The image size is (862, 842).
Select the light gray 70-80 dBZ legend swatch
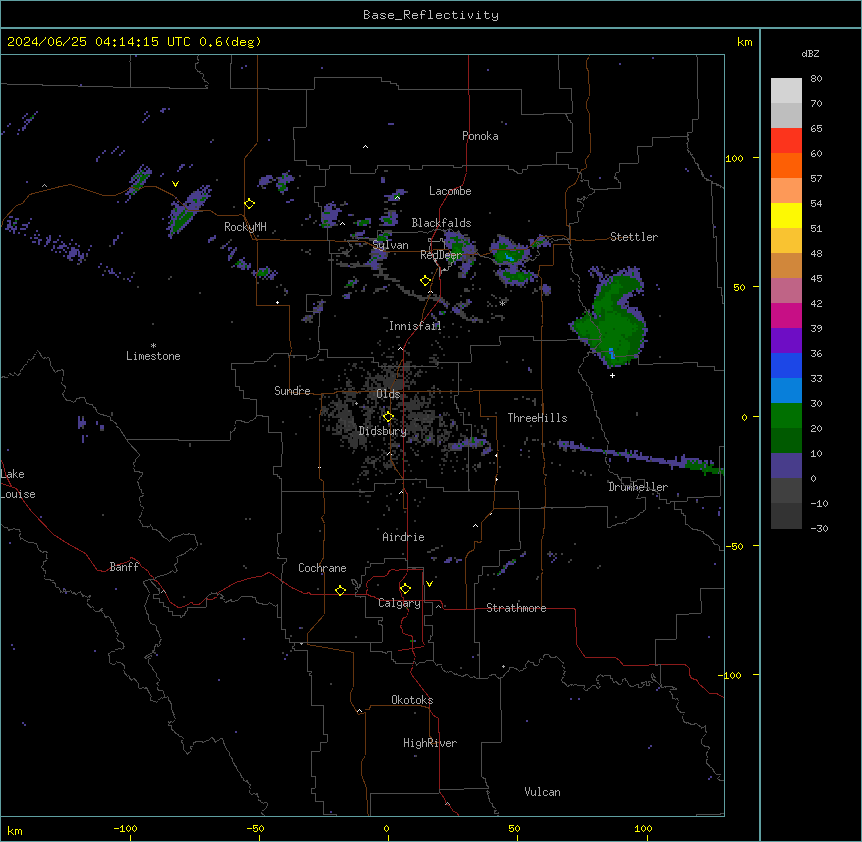tap(786, 91)
